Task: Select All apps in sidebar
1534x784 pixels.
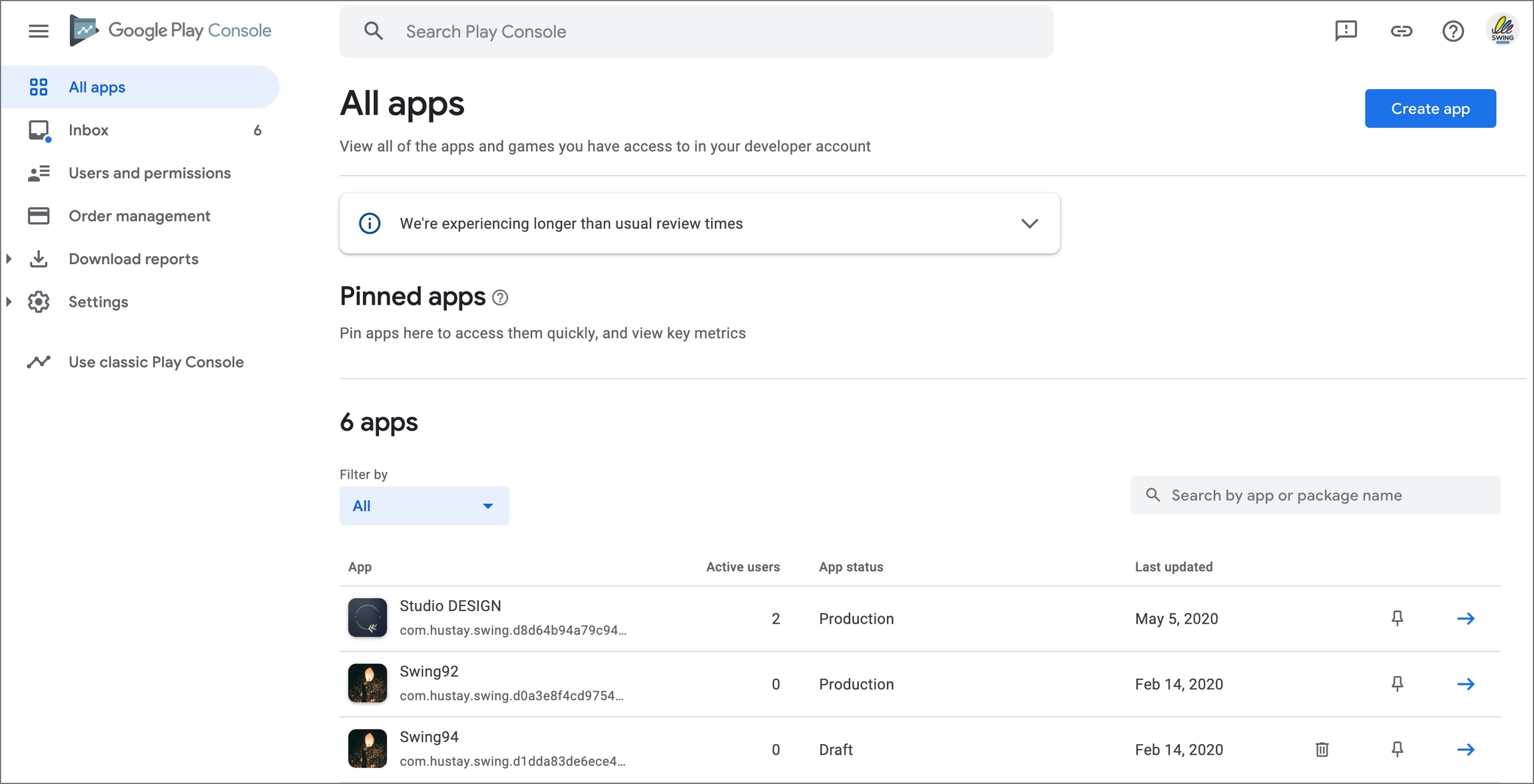Action: 140,87
